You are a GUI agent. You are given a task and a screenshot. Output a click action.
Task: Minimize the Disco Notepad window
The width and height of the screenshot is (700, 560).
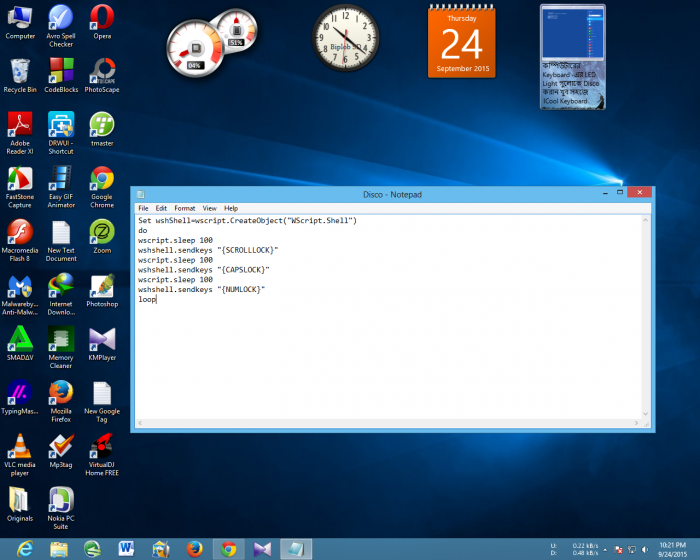pyautogui.click(x=605, y=193)
